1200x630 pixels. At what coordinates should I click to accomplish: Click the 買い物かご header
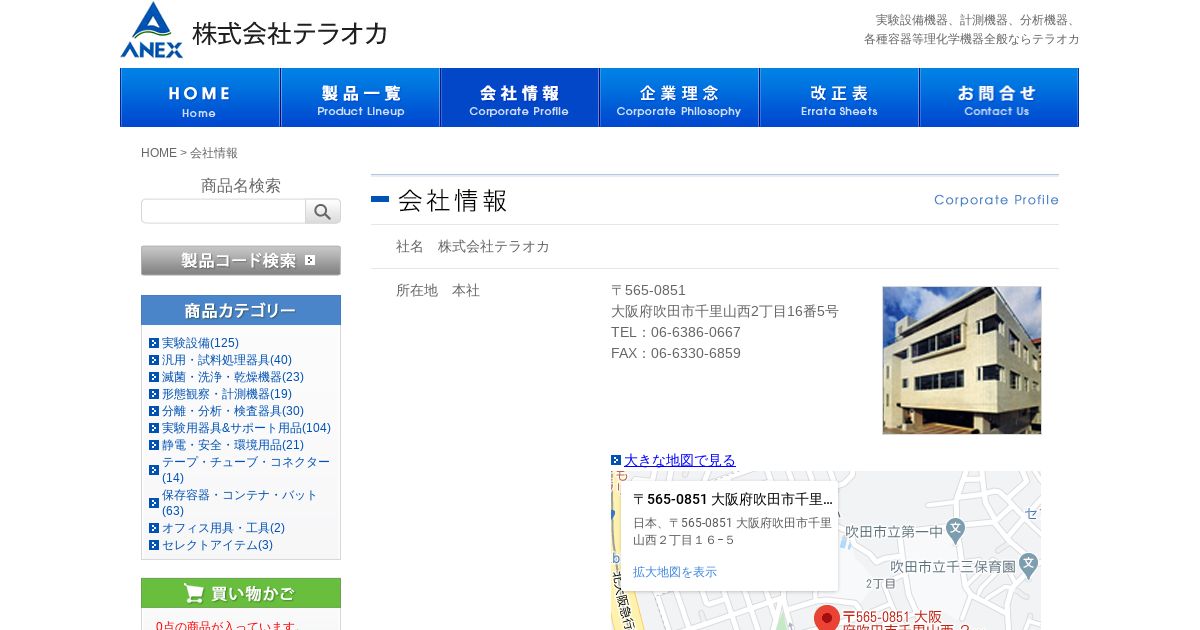point(241,593)
